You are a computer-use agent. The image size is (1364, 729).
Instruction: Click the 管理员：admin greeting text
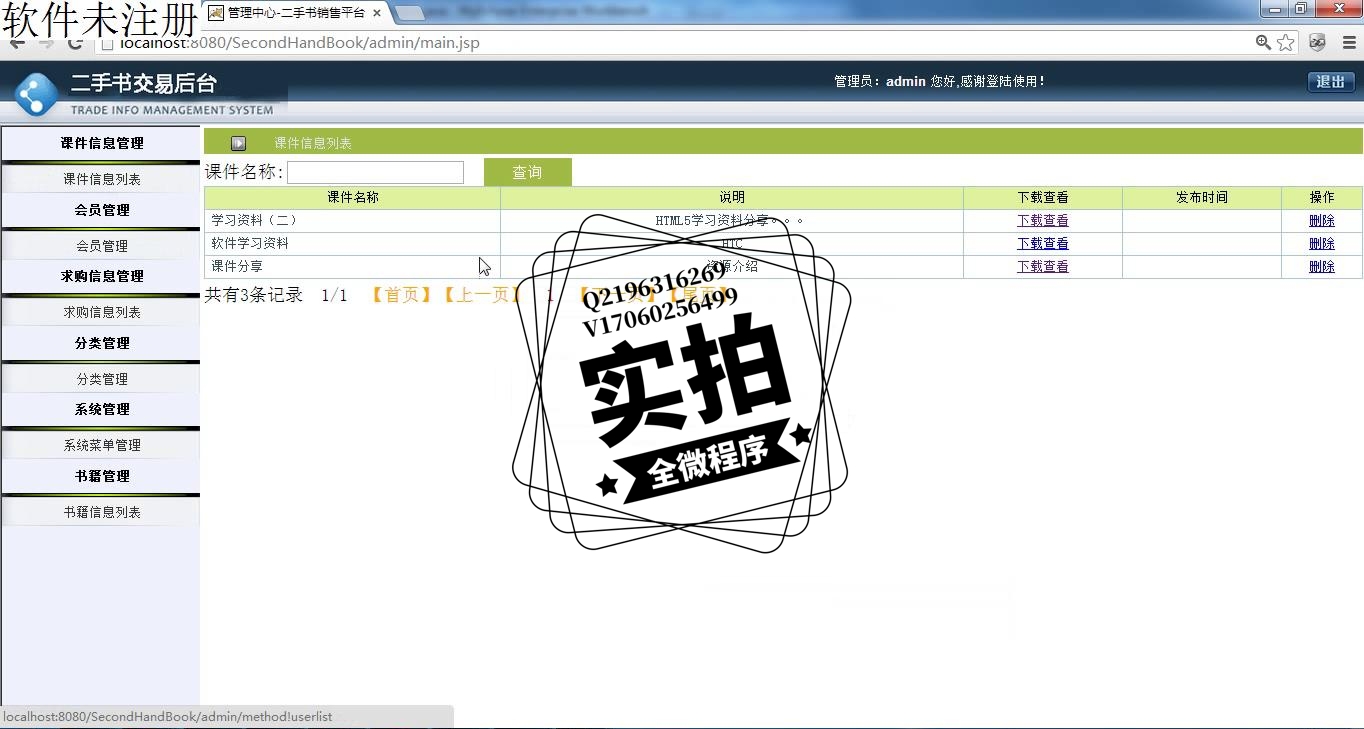[x=939, y=82]
